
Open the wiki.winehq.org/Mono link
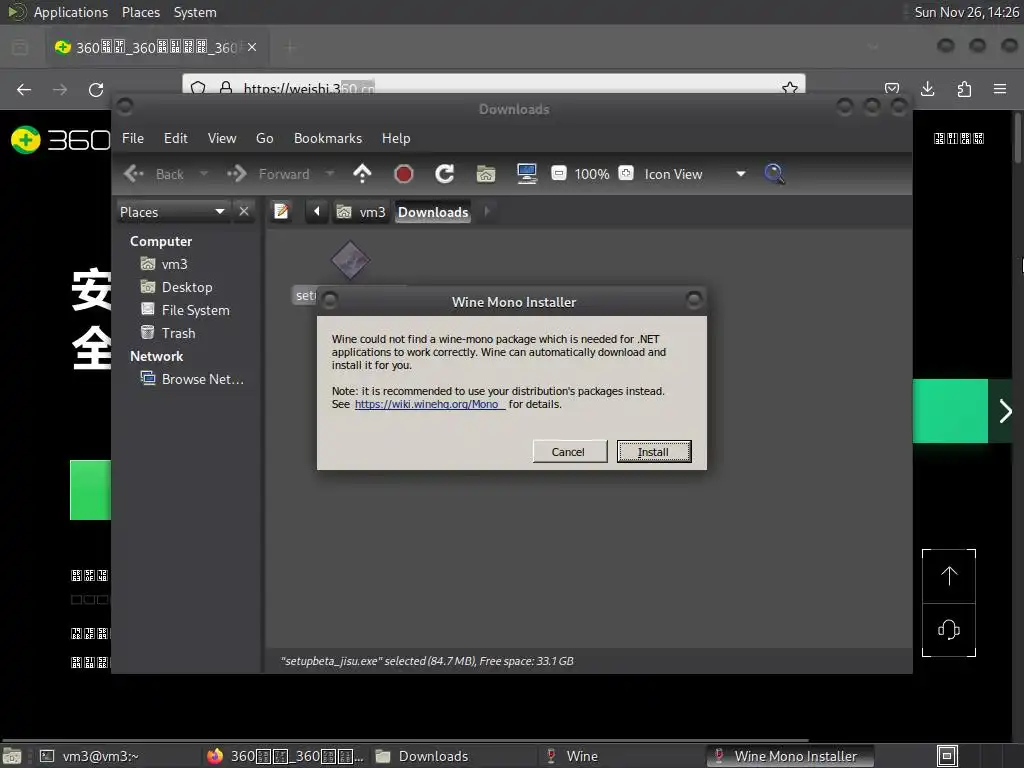pyautogui.click(x=430, y=404)
